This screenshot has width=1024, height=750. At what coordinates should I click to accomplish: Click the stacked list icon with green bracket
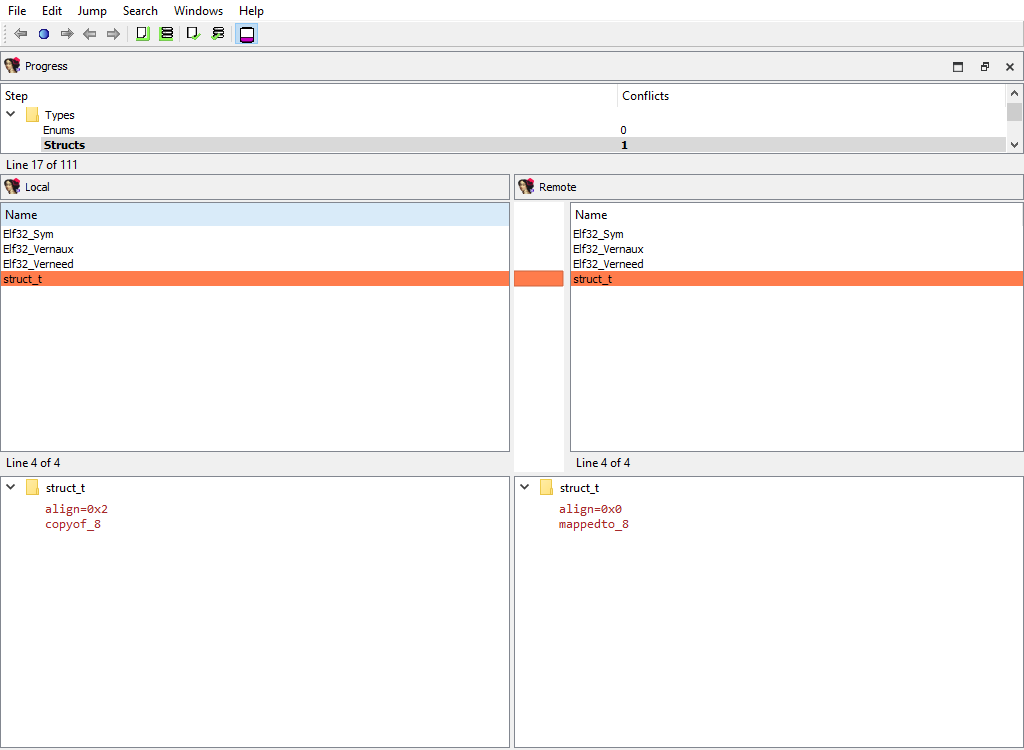tap(166, 34)
